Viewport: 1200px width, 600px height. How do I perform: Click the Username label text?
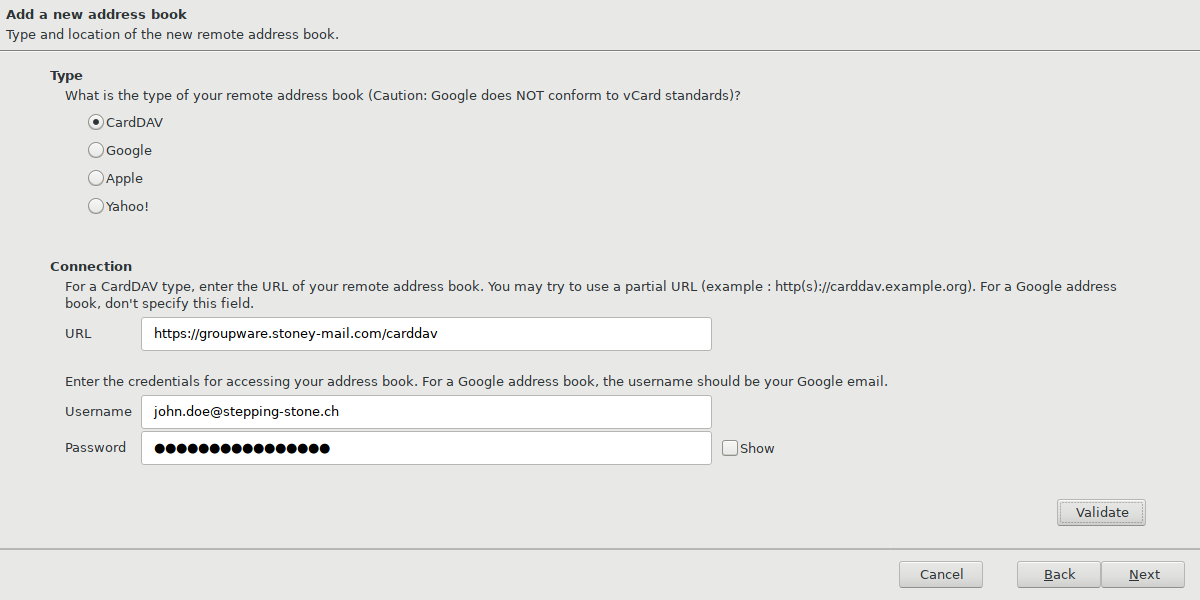pos(98,411)
